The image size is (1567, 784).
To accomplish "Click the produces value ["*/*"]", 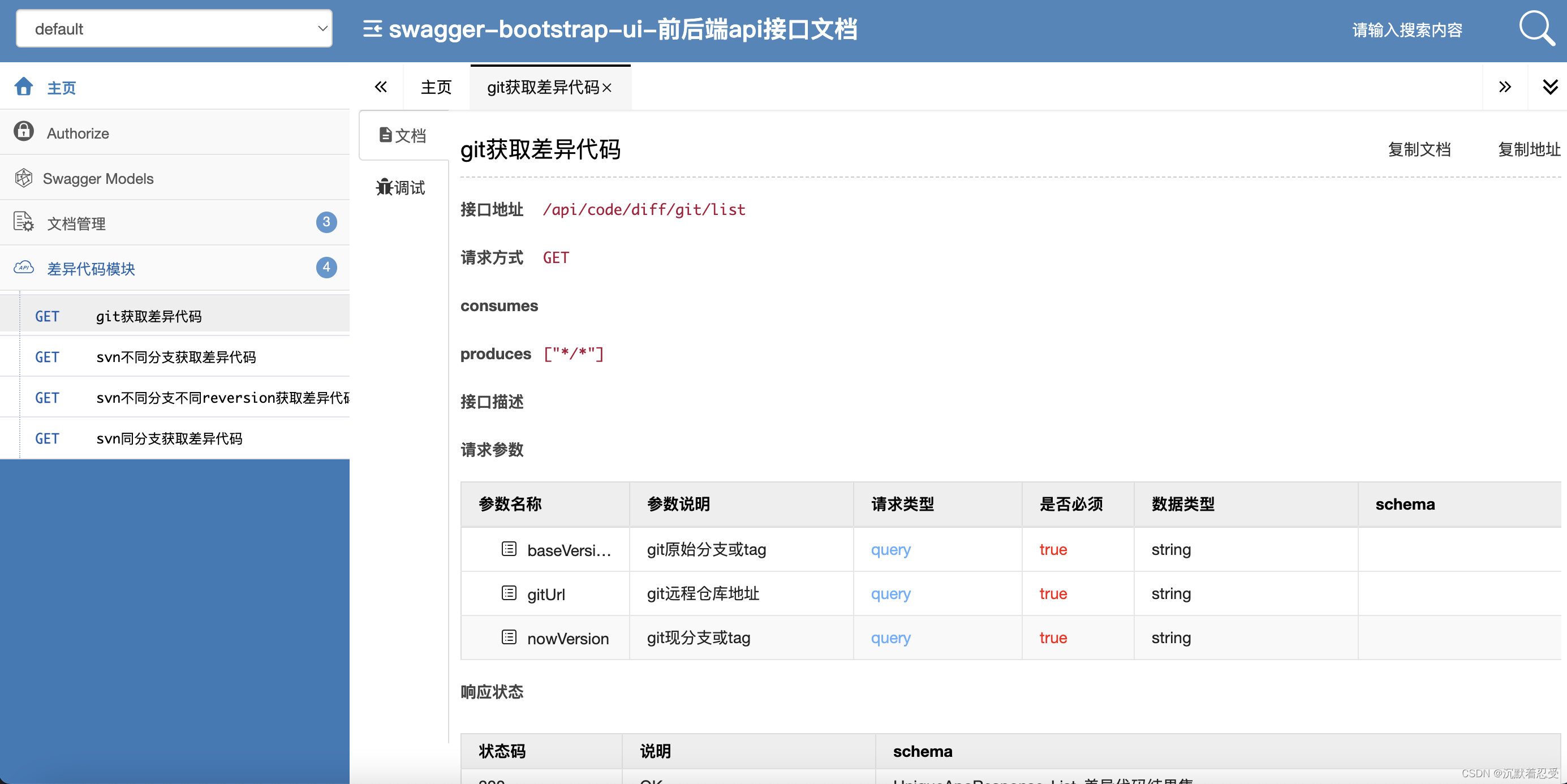I will (x=574, y=354).
